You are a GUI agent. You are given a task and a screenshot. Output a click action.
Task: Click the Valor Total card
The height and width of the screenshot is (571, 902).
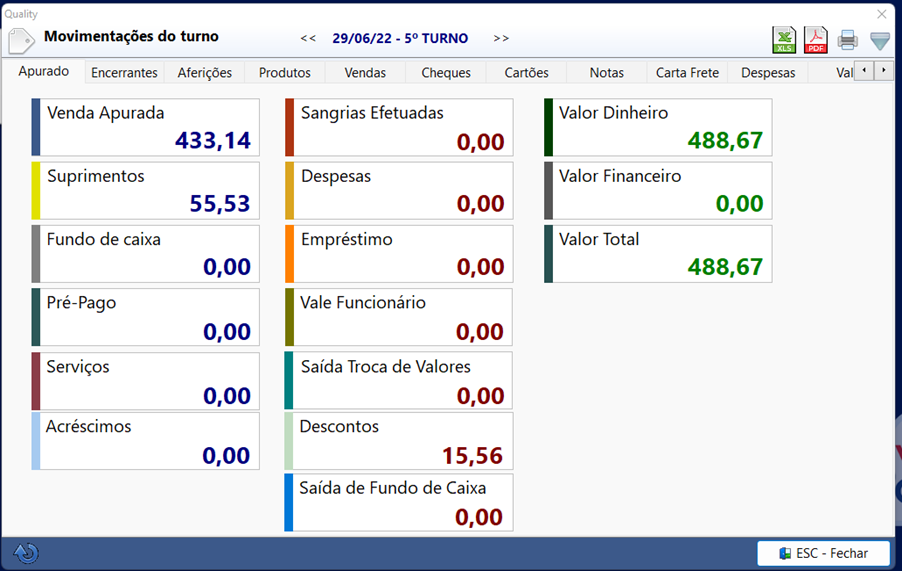tap(658, 254)
